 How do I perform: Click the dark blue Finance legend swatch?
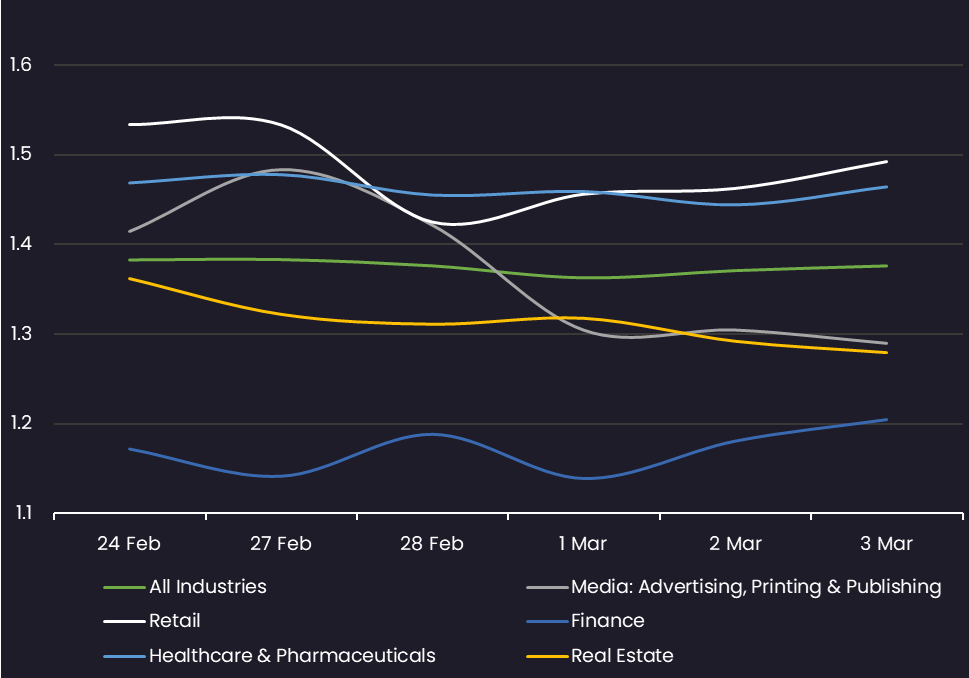[547, 621]
